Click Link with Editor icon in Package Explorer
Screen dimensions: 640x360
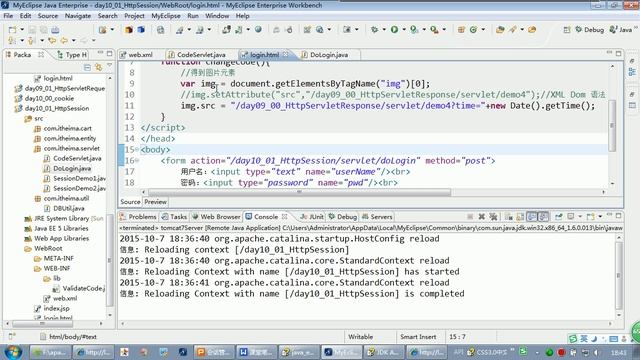pos(98,67)
